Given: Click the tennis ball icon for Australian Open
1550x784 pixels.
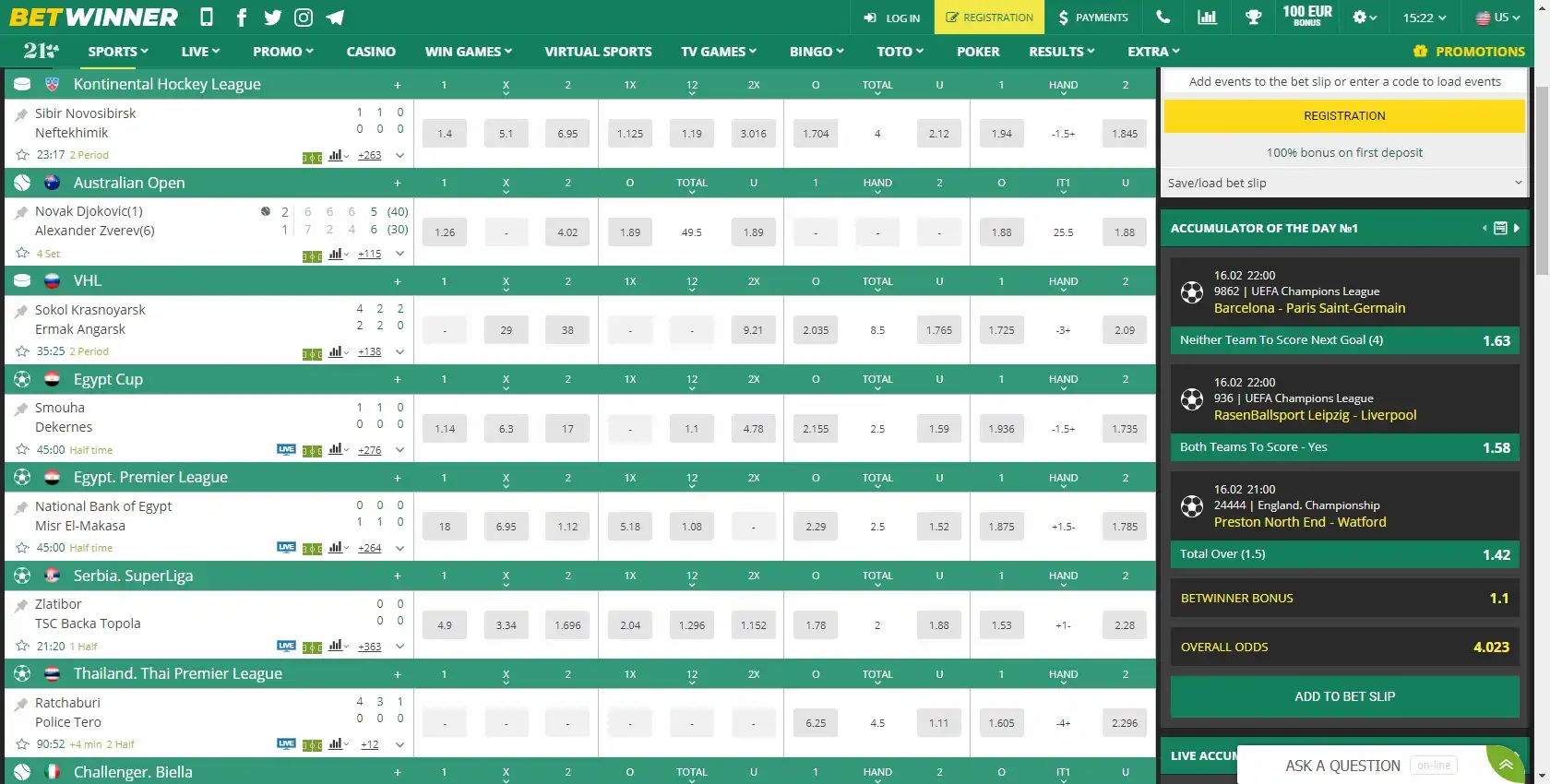Looking at the screenshot, I should [x=23, y=183].
